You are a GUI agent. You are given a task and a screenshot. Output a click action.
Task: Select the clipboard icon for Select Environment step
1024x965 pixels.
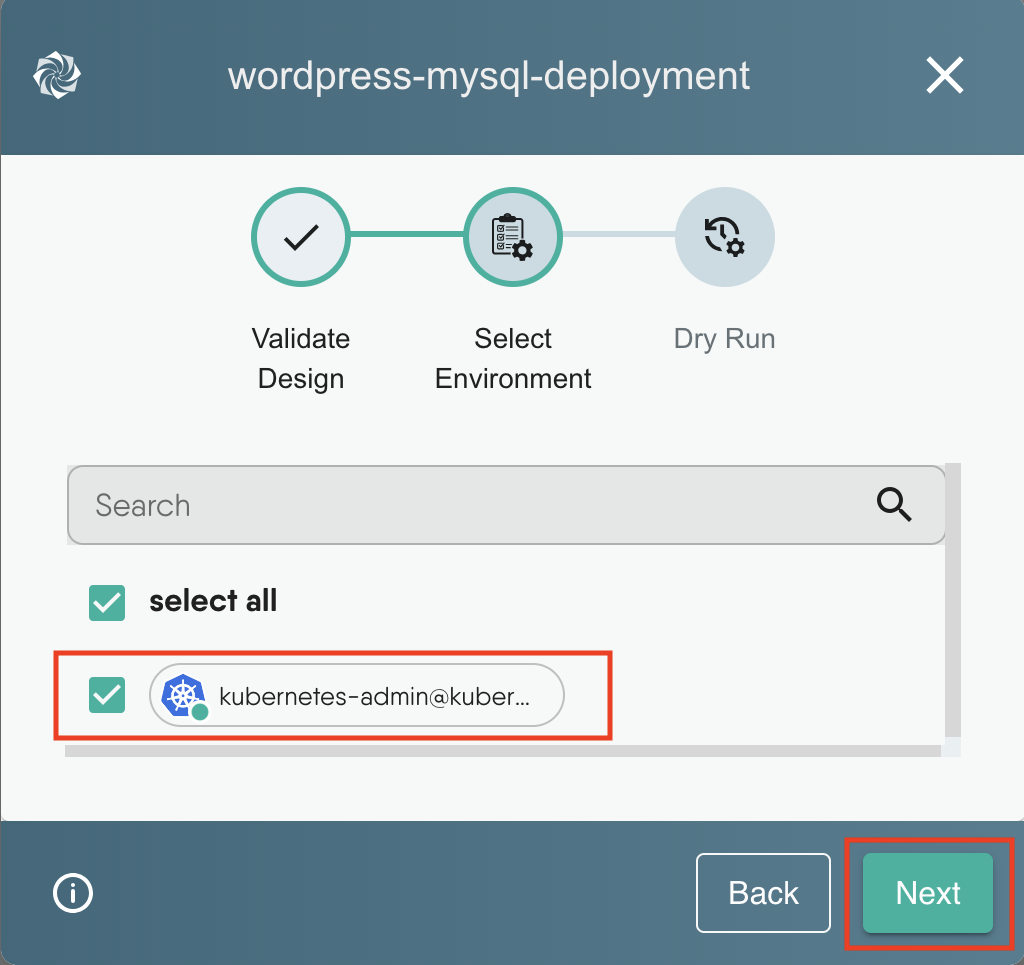pyautogui.click(x=512, y=237)
